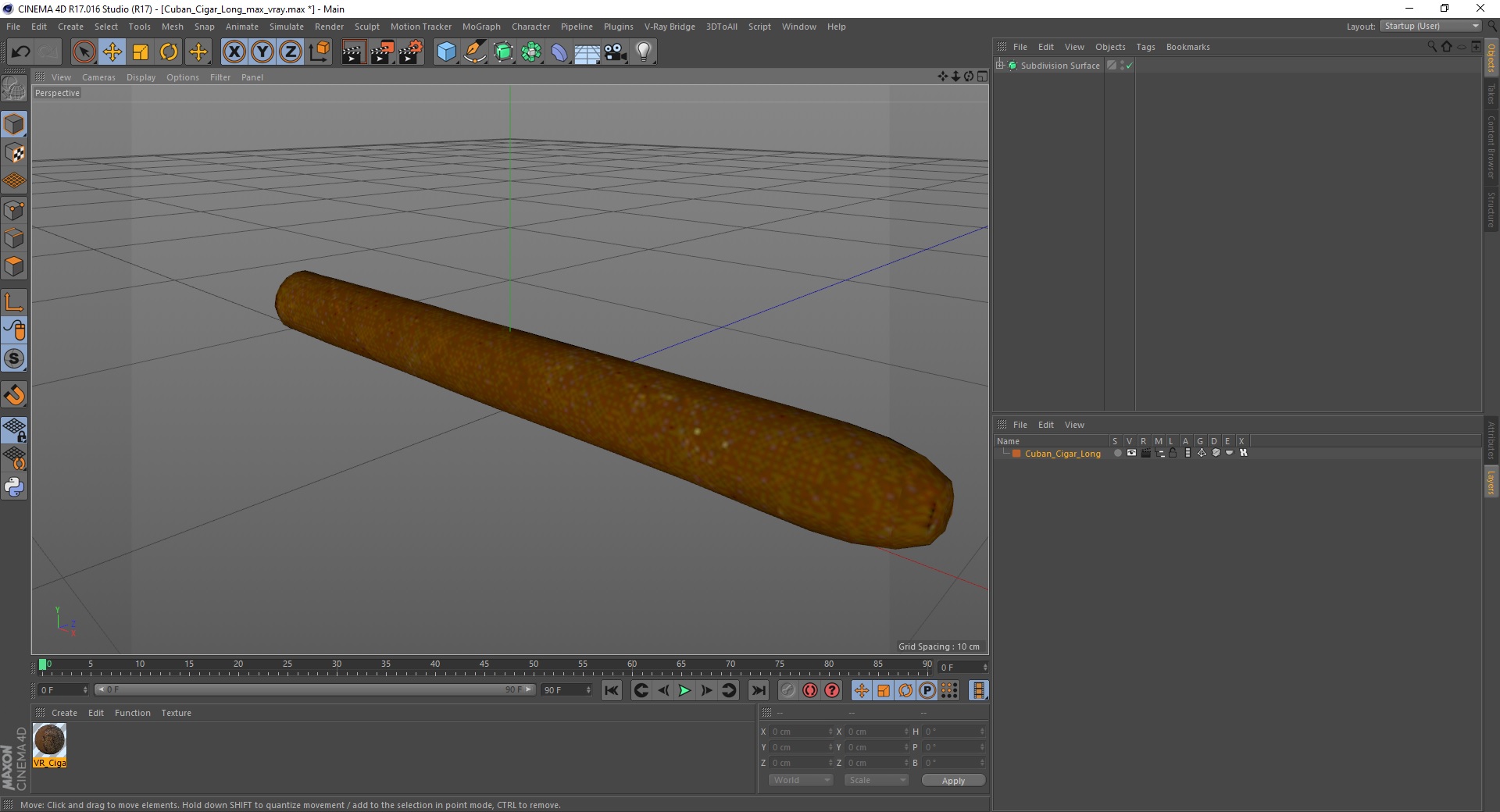This screenshot has height=812, width=1500.
Task: Switch the coordinate system icon
Action: [319, 52]
